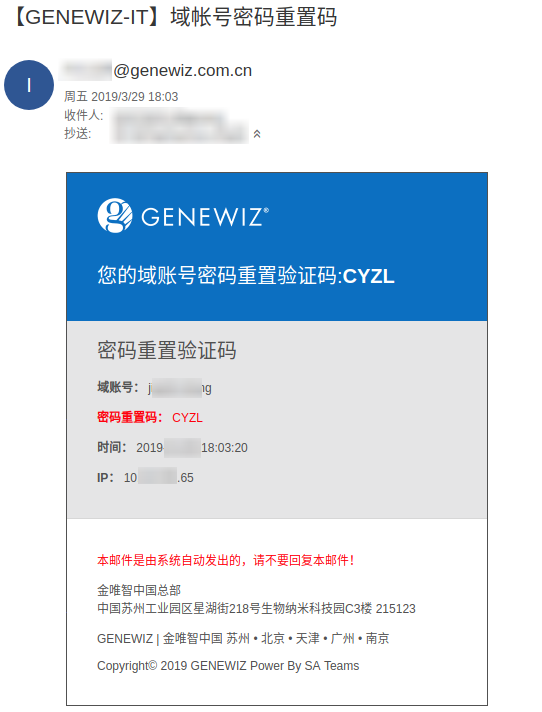
Task: Click the 域账号 domain account value
Action: click(x=179, y=388)
